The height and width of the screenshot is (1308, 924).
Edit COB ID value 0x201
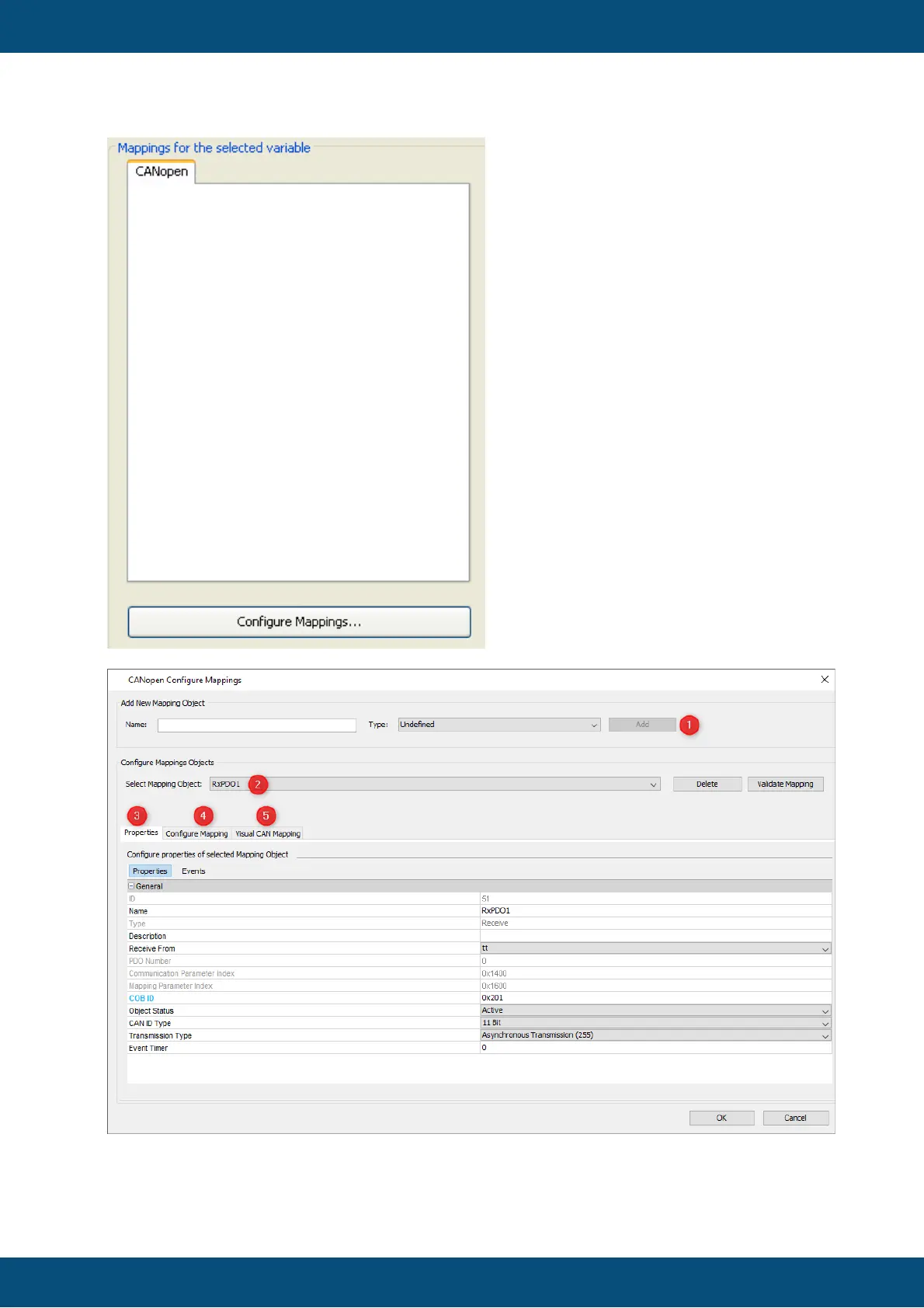coord(655,998)
